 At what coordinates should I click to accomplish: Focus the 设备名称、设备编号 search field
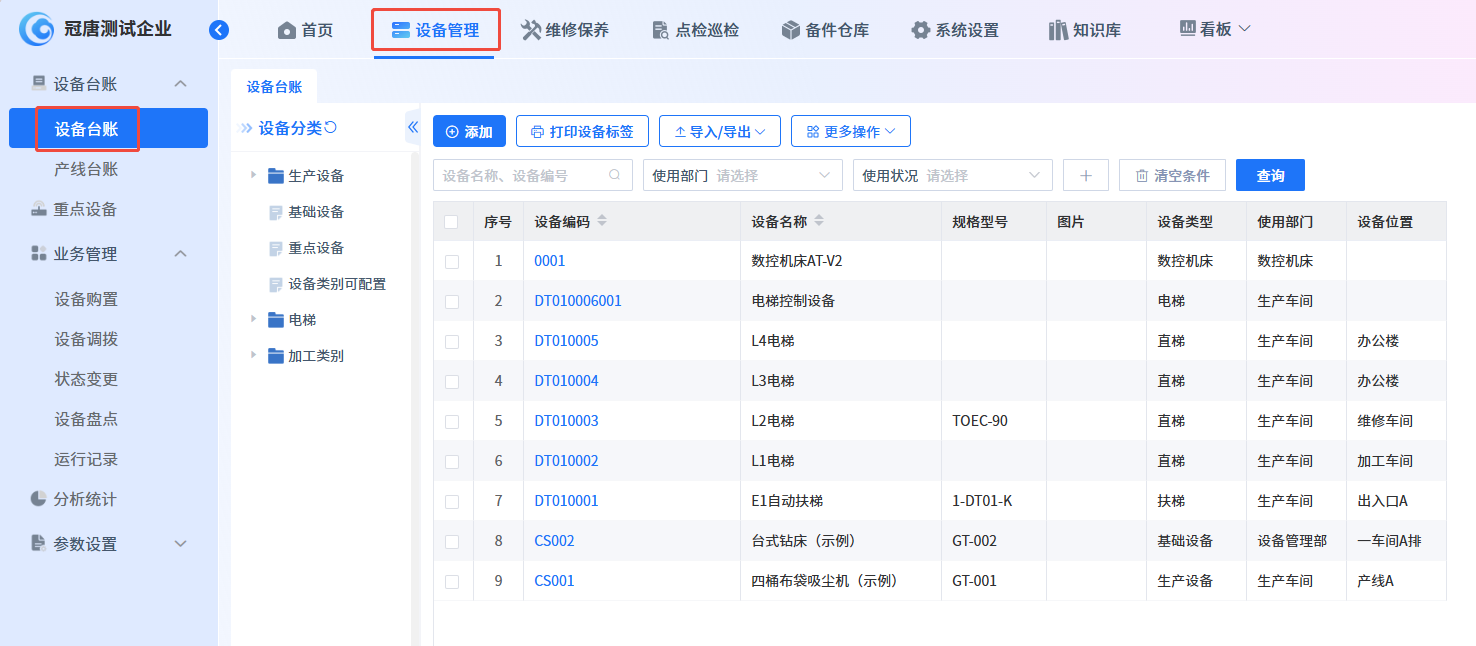(522, 176)
